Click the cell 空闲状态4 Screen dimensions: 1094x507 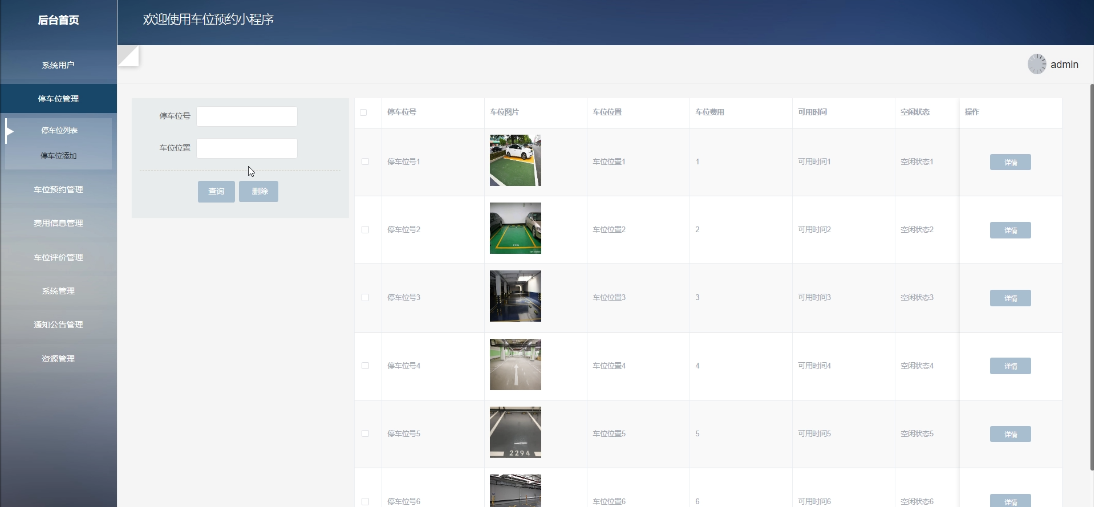[917, 365]
